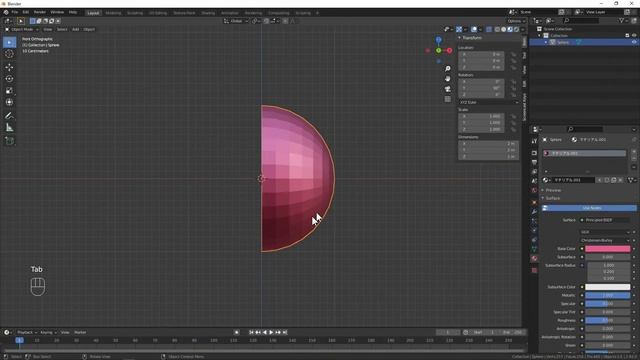The width and height of the screenshot is (640, 360).
Task: Click the Roughness slider
Action: 608,320
